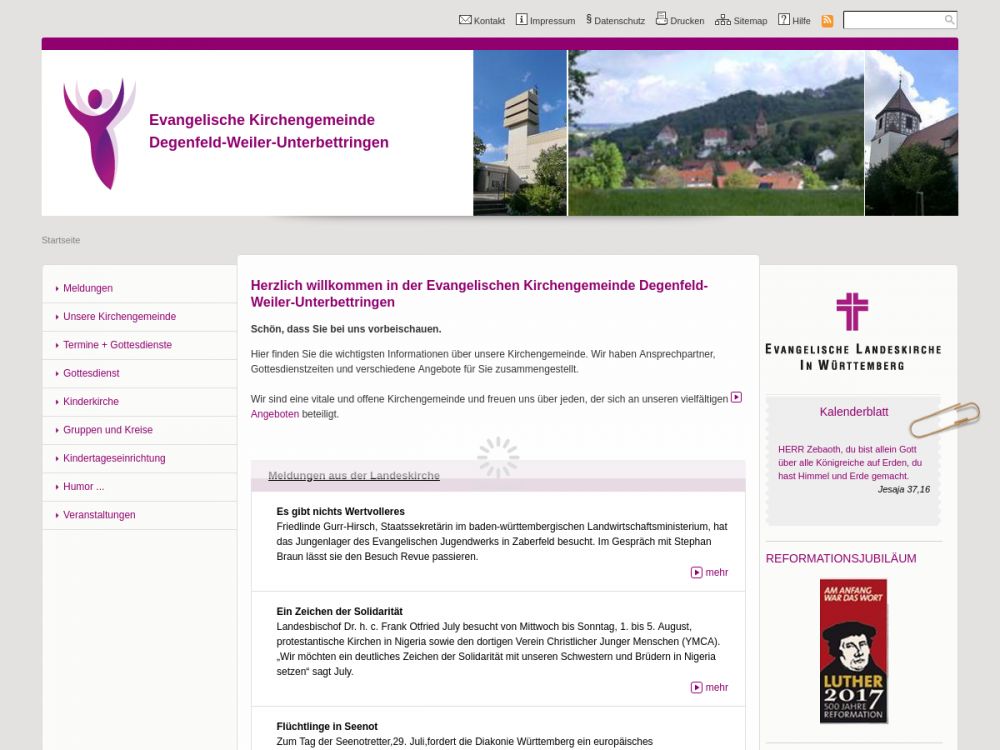
Task: Click the purple figure church logo
Action: click(x=98, y=133)
